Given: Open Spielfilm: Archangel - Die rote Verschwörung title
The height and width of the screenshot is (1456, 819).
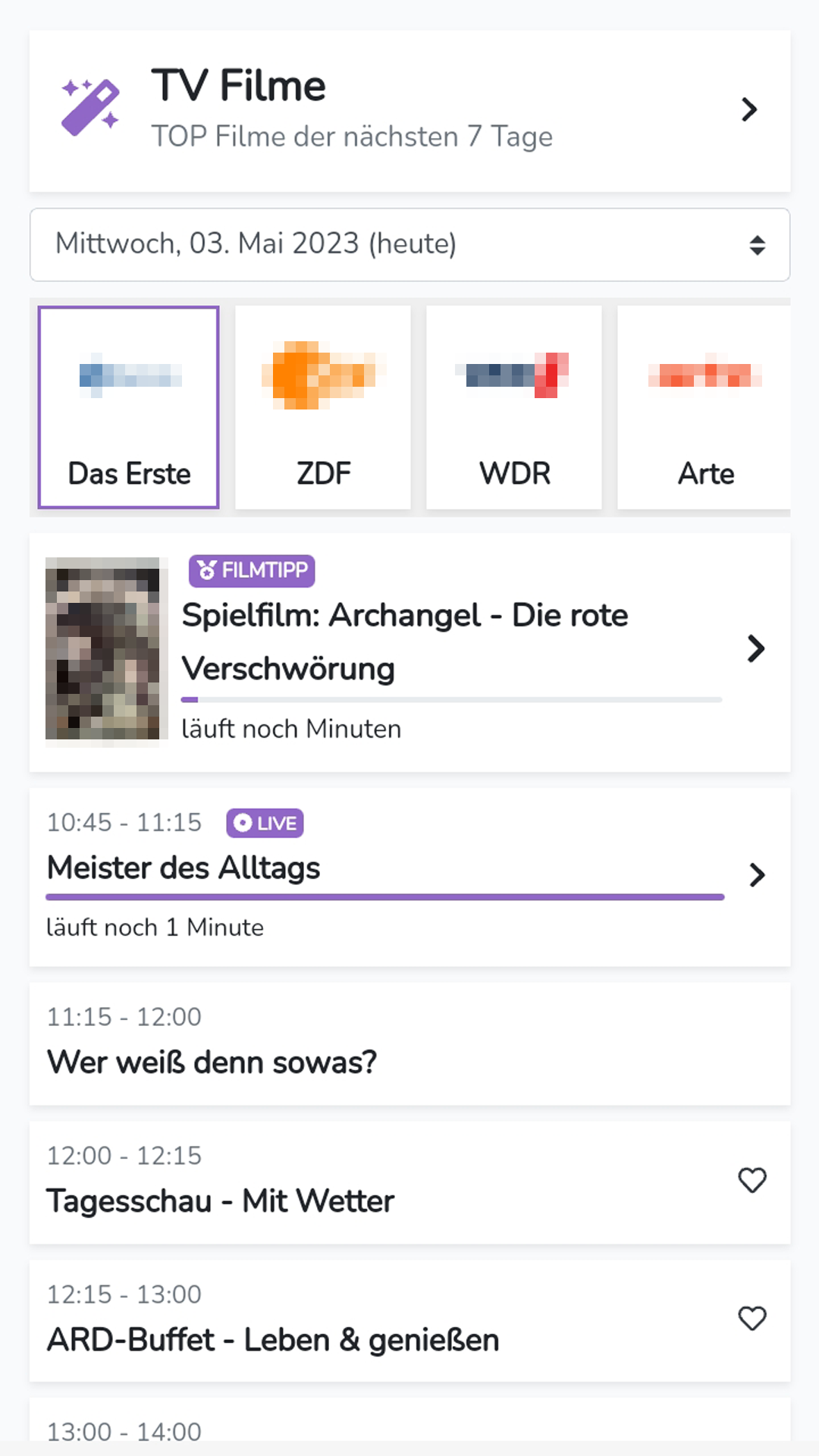Looking at the screenshot, I should (405, 642).
